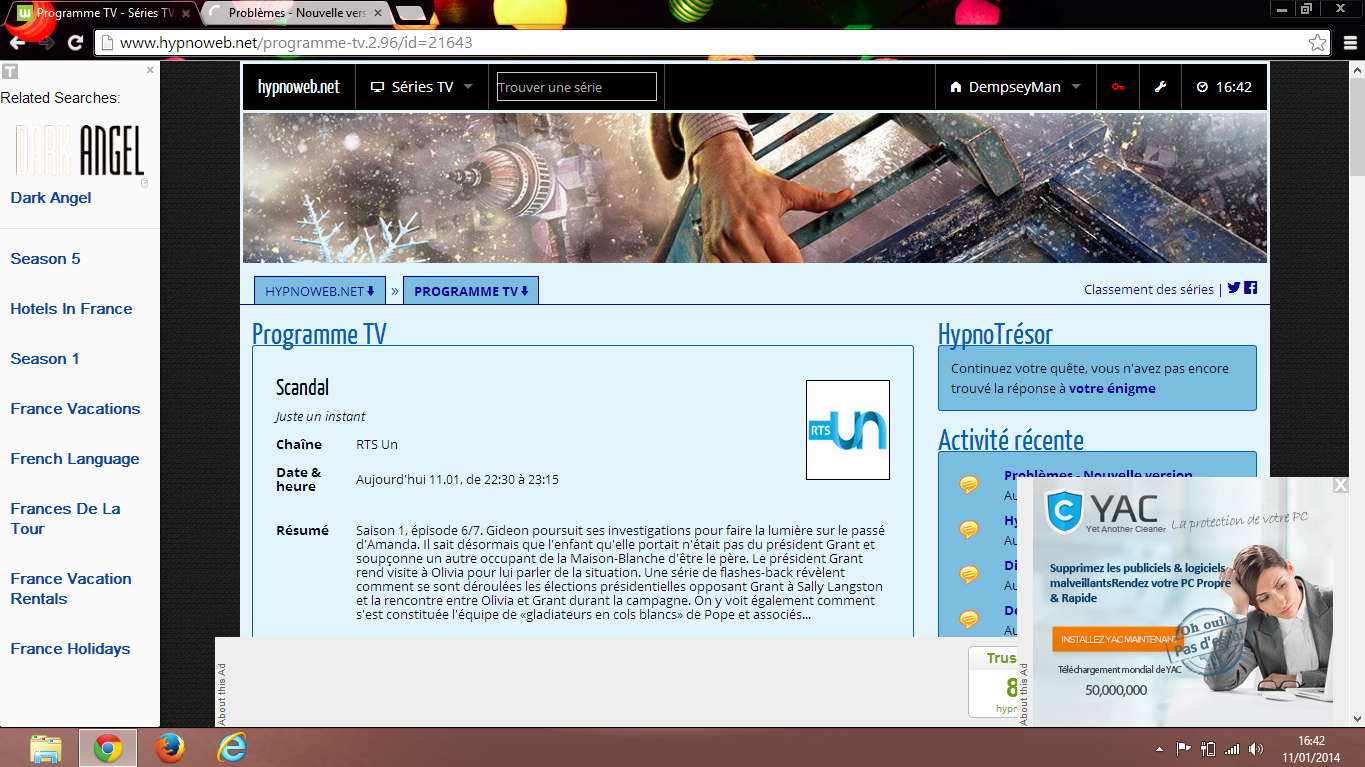
Task: Open the DempseyMan user dropdown
Action: tap(1015, 87)
